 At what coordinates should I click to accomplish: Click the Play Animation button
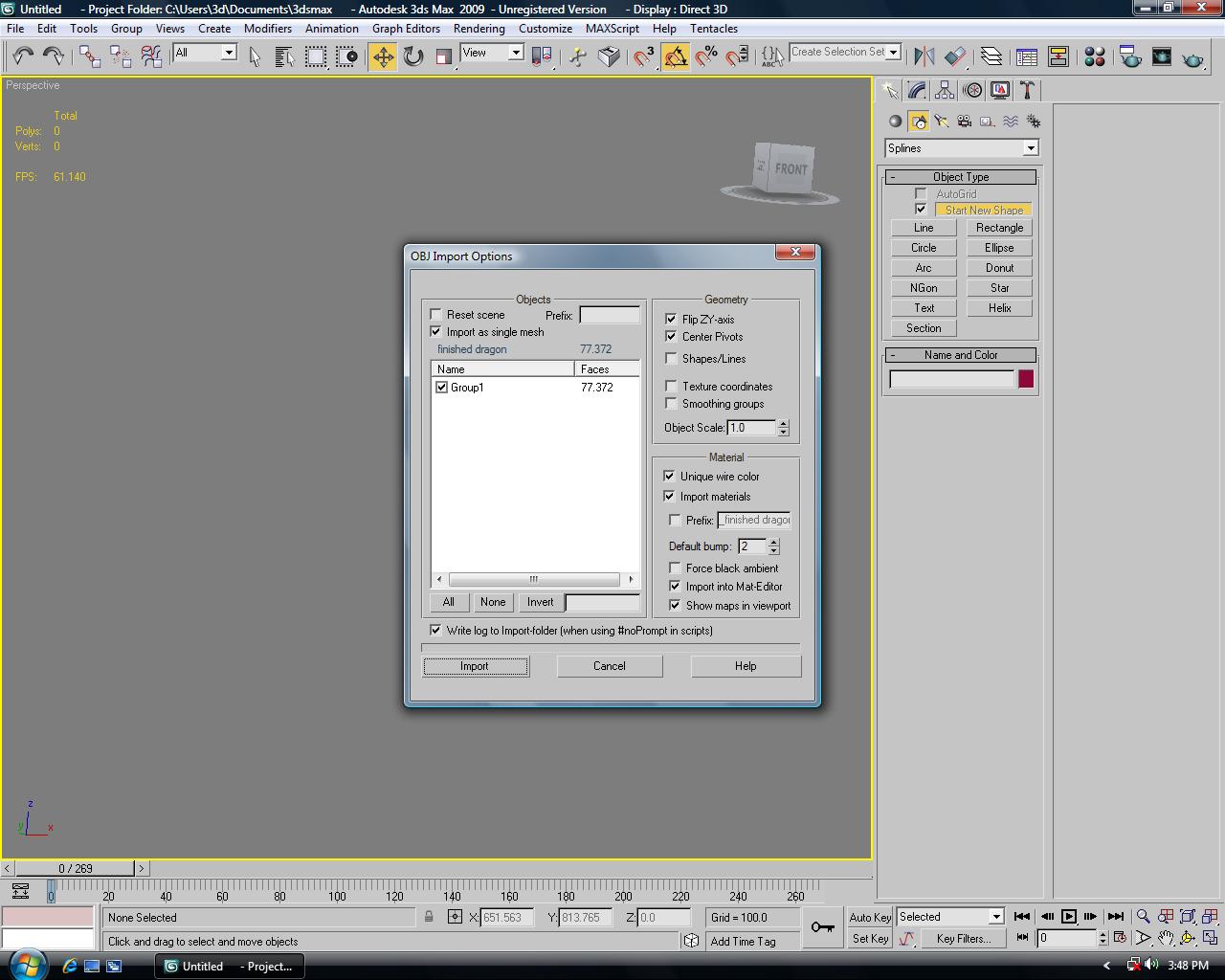pos(1069,917)
